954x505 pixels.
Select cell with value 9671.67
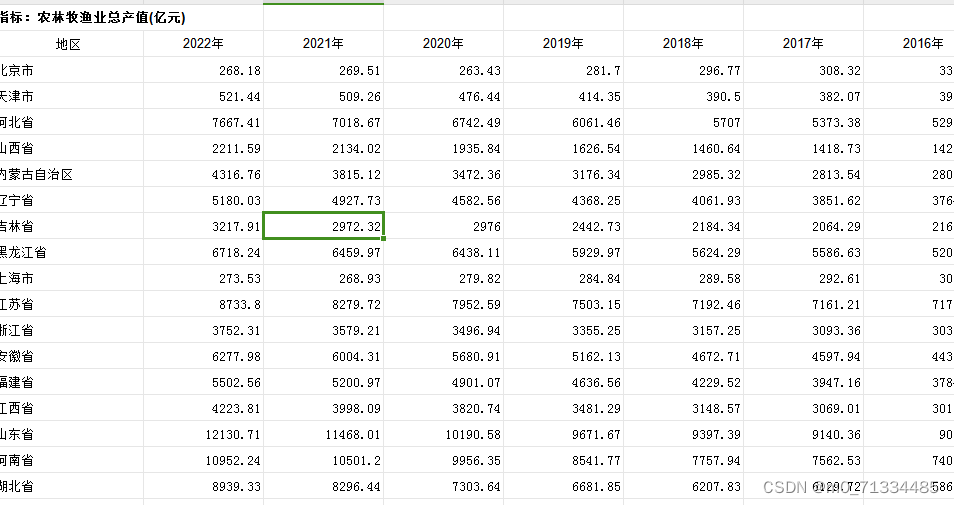coord(563,434)
